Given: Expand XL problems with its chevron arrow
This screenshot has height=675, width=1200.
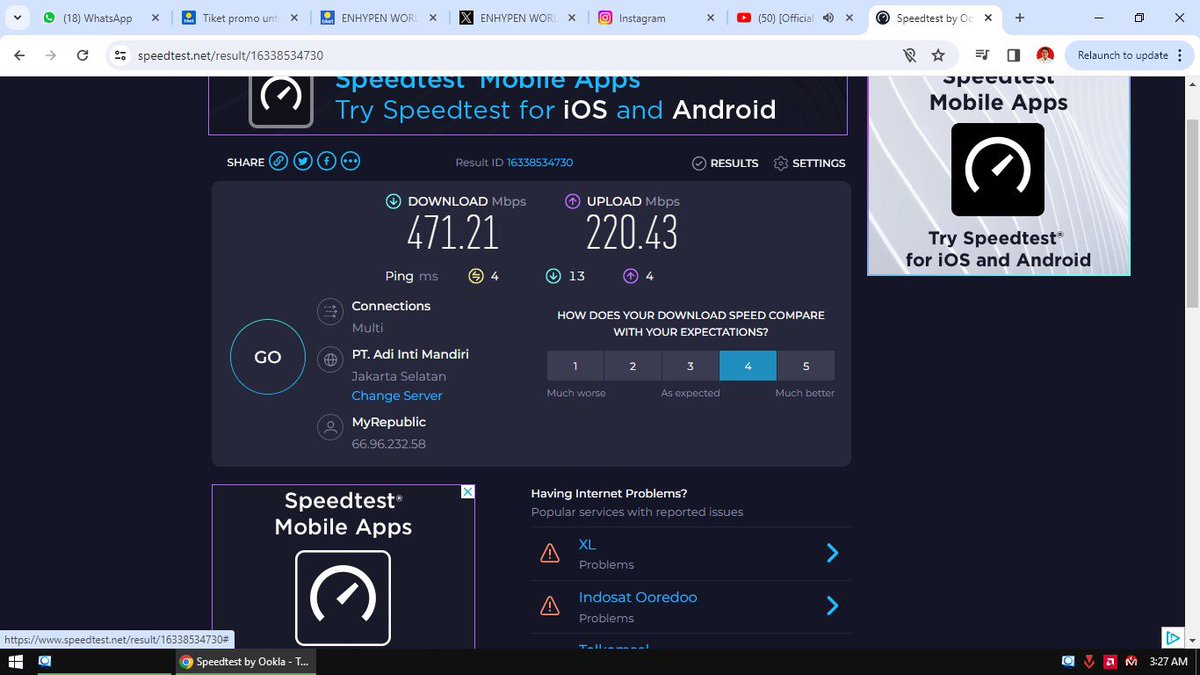Looking at the screenshot, I should (x=832, y=553).
